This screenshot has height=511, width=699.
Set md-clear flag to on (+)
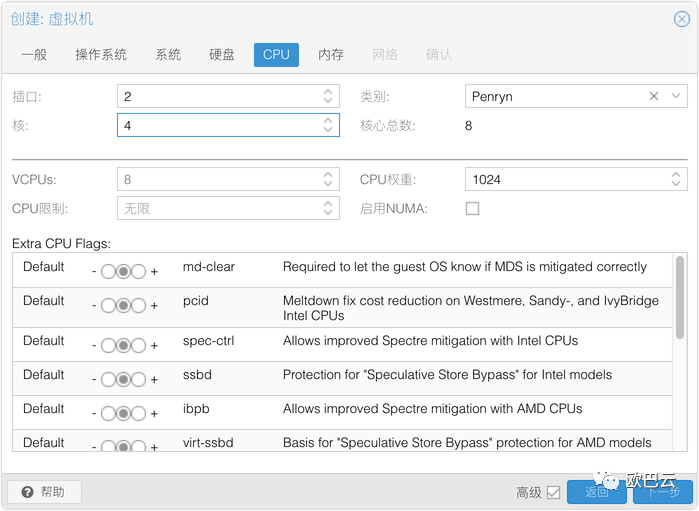[139, 272]
